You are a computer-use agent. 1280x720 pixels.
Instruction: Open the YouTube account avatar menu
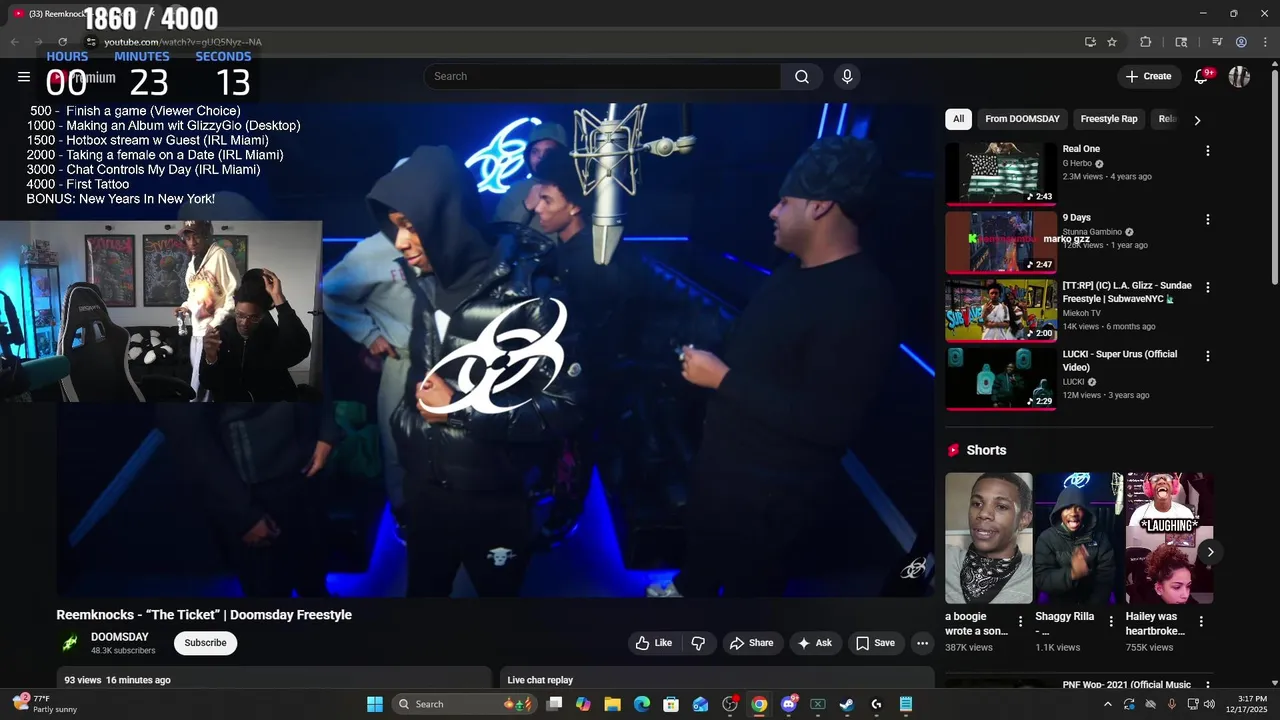click(1239, 77)
